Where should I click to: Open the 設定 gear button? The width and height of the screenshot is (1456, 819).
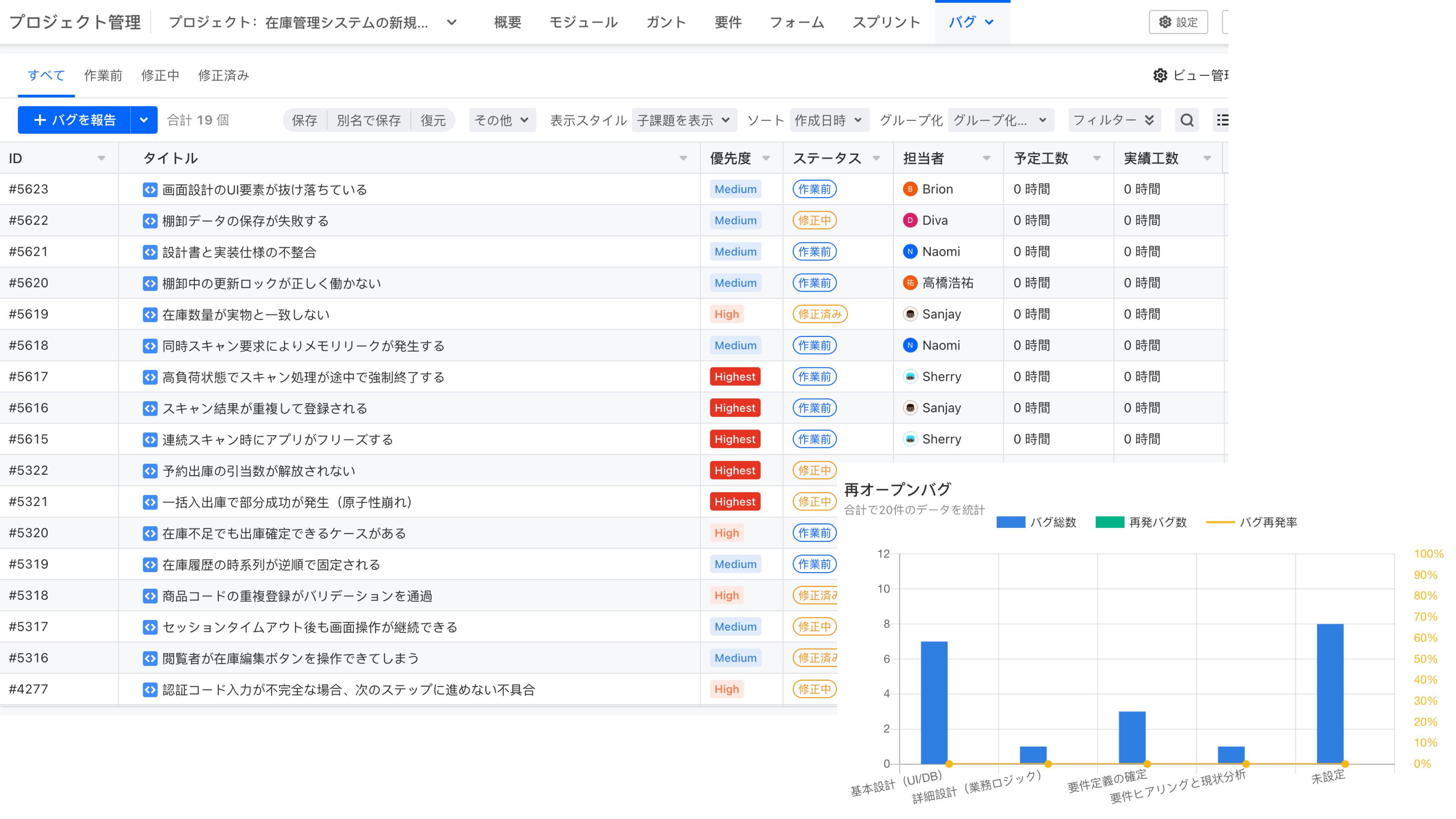[1178, 22]
